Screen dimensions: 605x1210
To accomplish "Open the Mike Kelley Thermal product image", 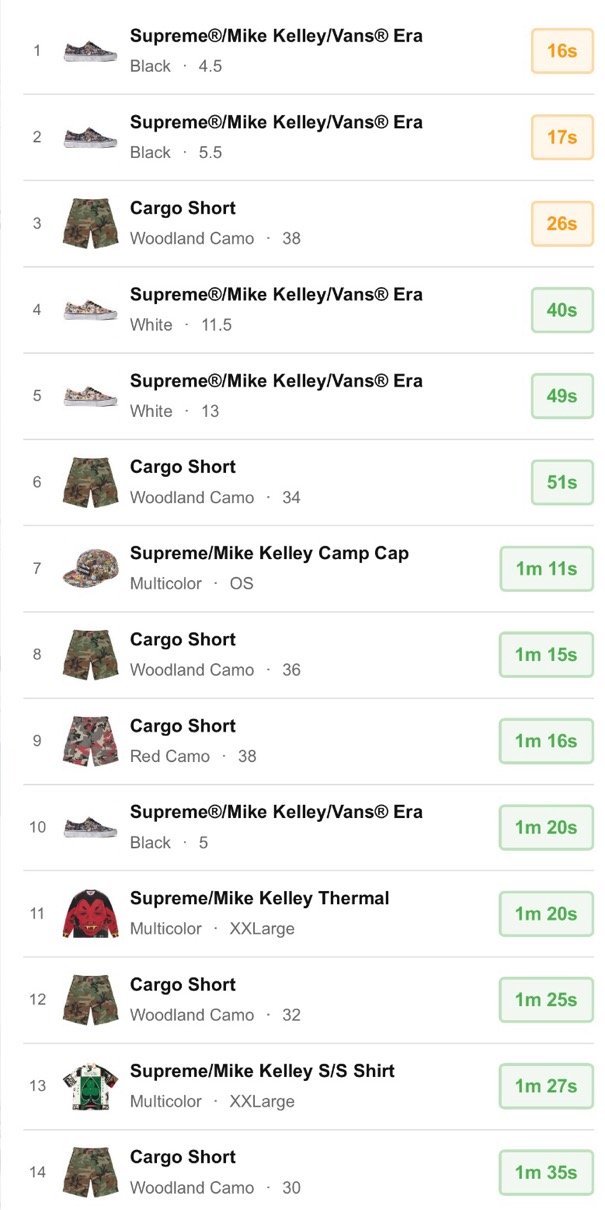I will [90, 913].
